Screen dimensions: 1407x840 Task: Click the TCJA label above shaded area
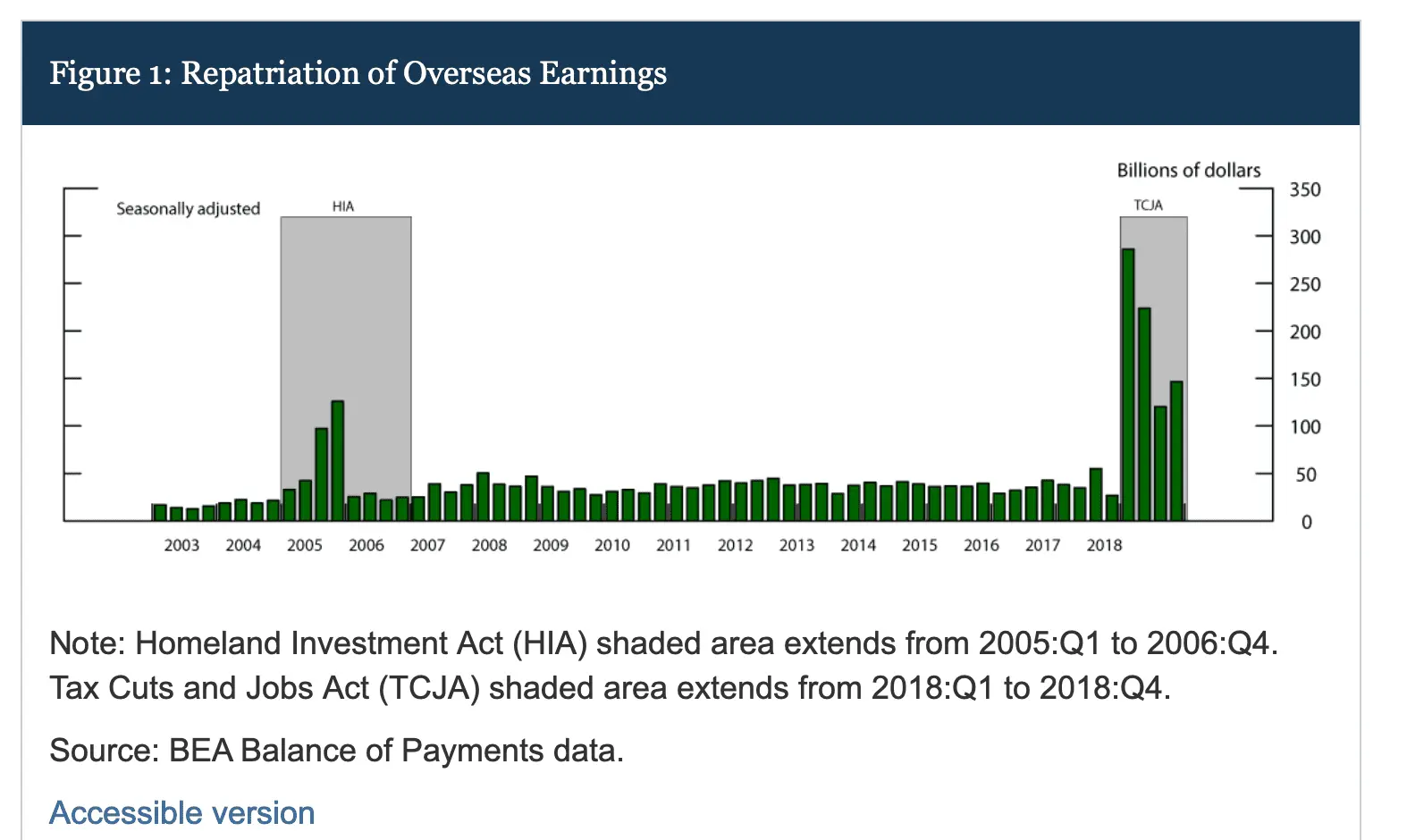click(x=1148, y=206)
